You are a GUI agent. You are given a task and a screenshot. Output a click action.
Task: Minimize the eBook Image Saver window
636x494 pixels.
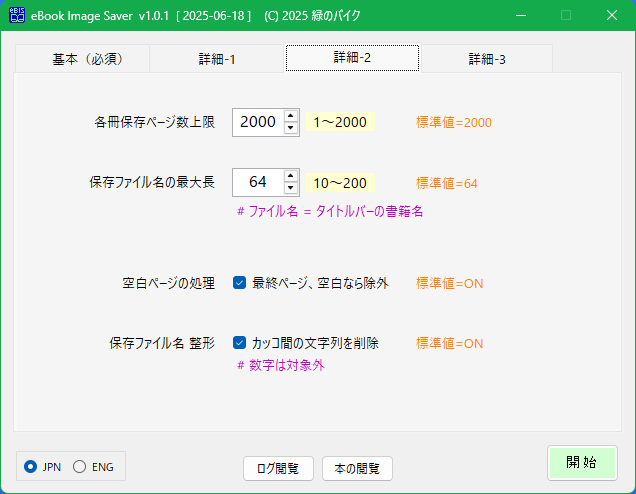pyautogui.click(x=521, y=15)
